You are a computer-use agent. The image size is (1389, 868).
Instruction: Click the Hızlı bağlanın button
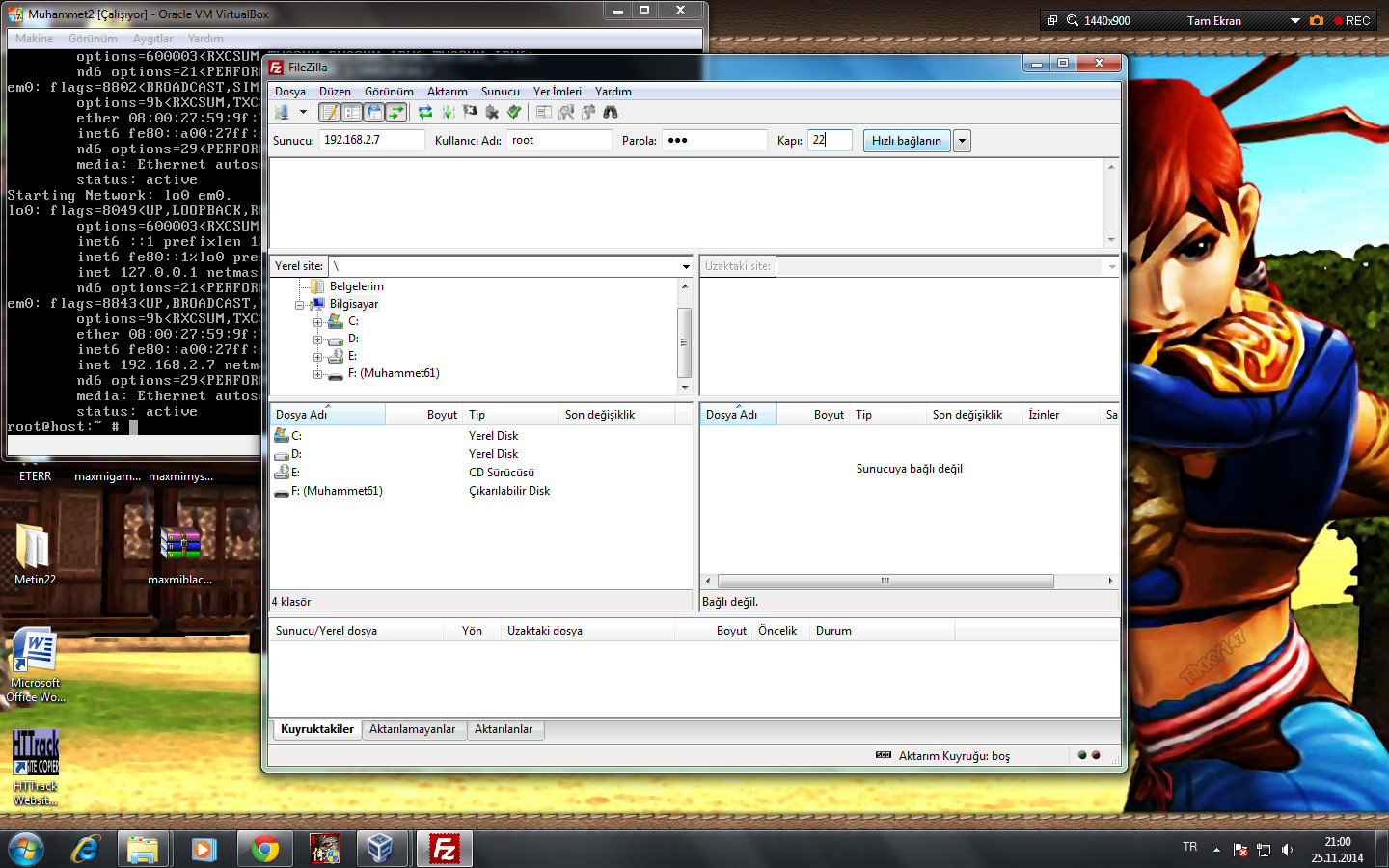click(907, 141)
